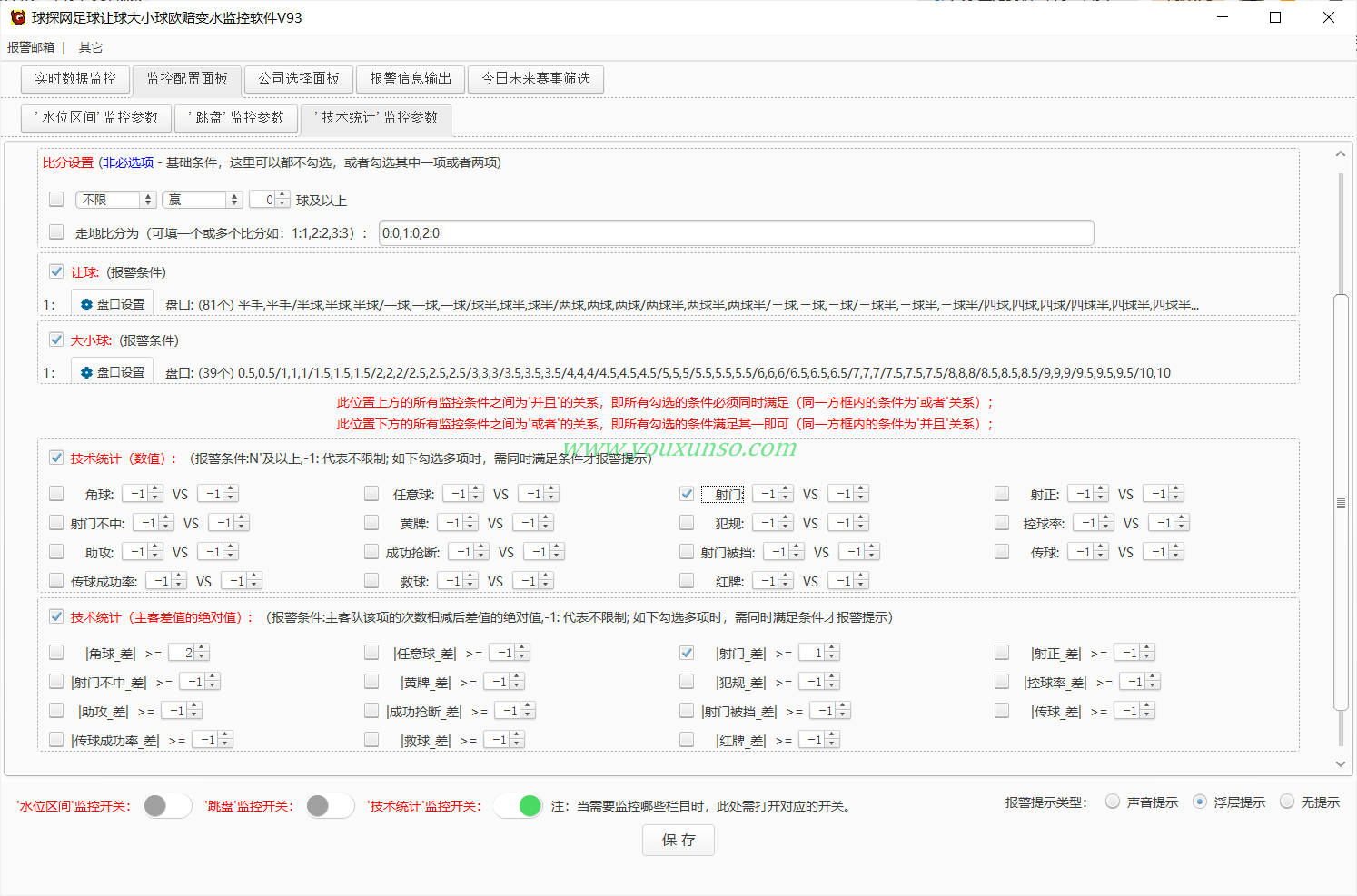Click the 传球 home value stepper
This screenshot has width=1357, height=896.
tap(1088, 552)
